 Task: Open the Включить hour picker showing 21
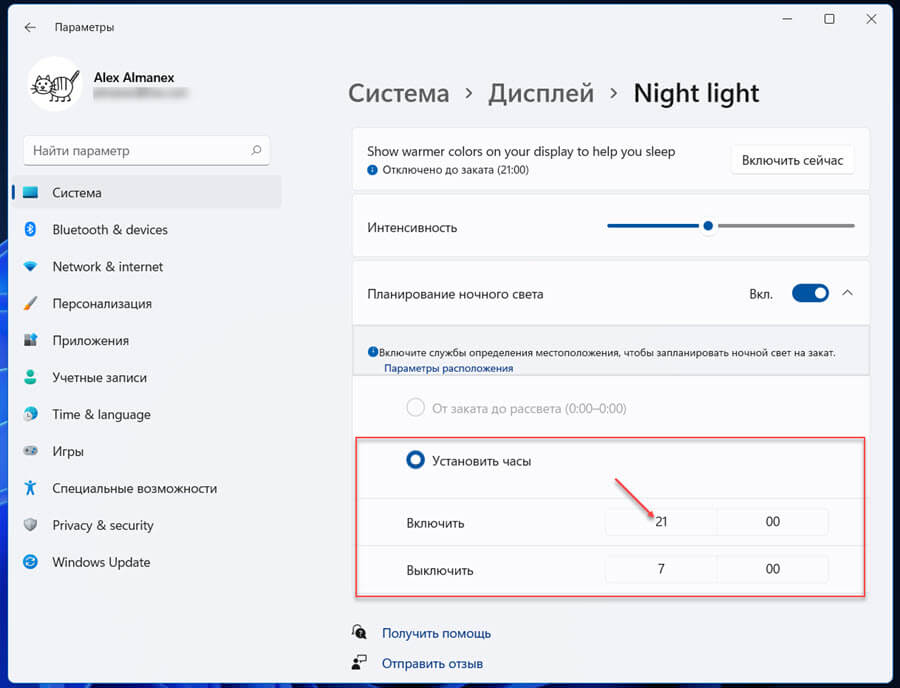(661, 522)
